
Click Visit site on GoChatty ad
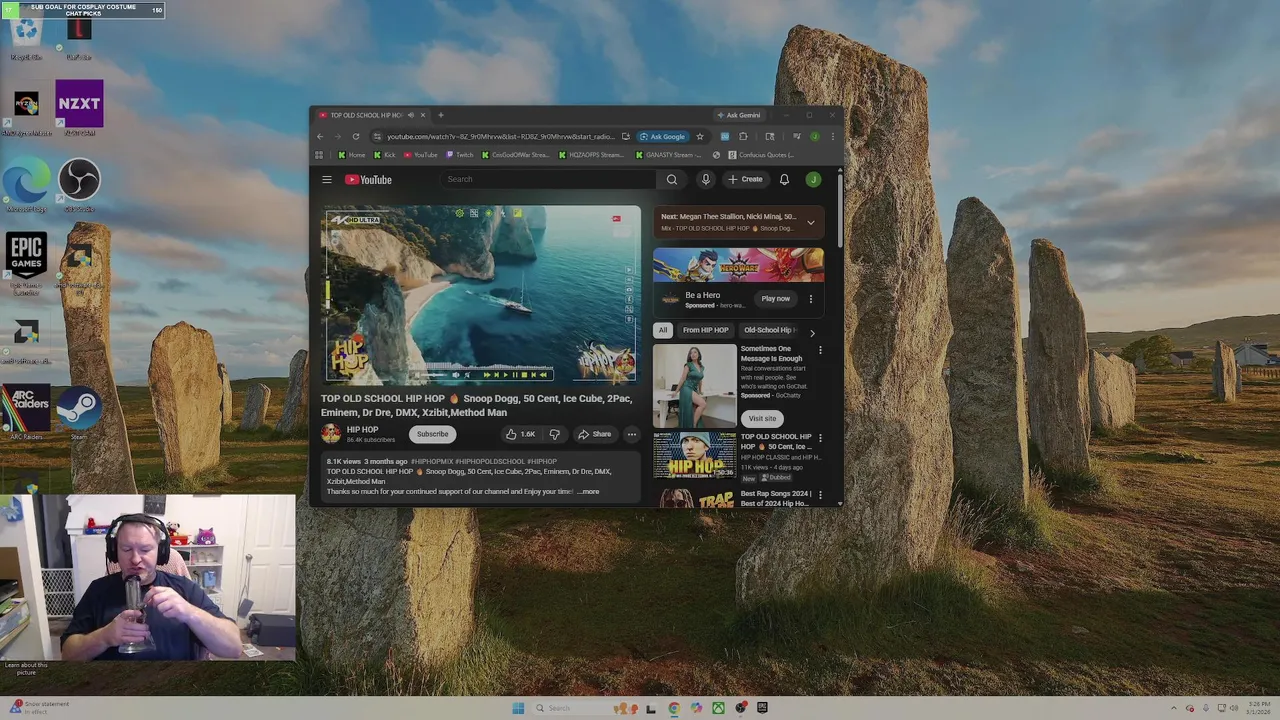762,418
